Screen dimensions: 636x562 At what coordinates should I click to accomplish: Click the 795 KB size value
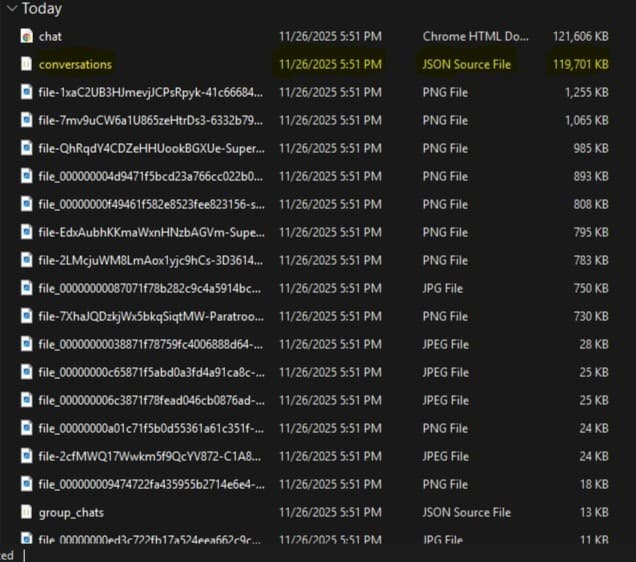pyautogui.click(x=591, y=232)
